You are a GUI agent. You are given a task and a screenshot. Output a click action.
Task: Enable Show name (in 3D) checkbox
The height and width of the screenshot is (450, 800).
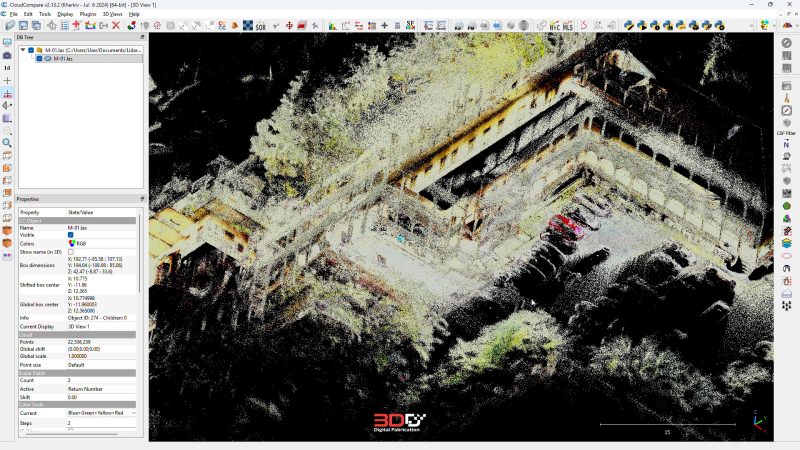point(71,252)
